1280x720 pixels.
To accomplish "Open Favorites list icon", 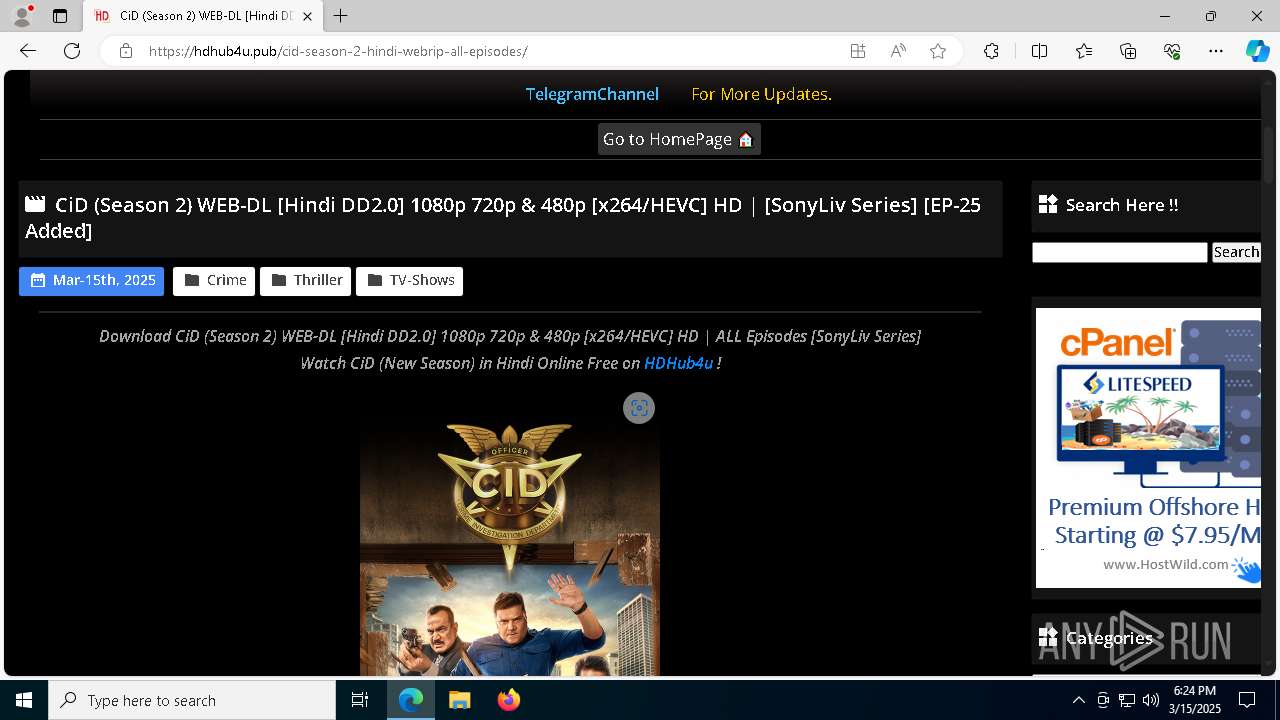I will [x=1084, y=51].
